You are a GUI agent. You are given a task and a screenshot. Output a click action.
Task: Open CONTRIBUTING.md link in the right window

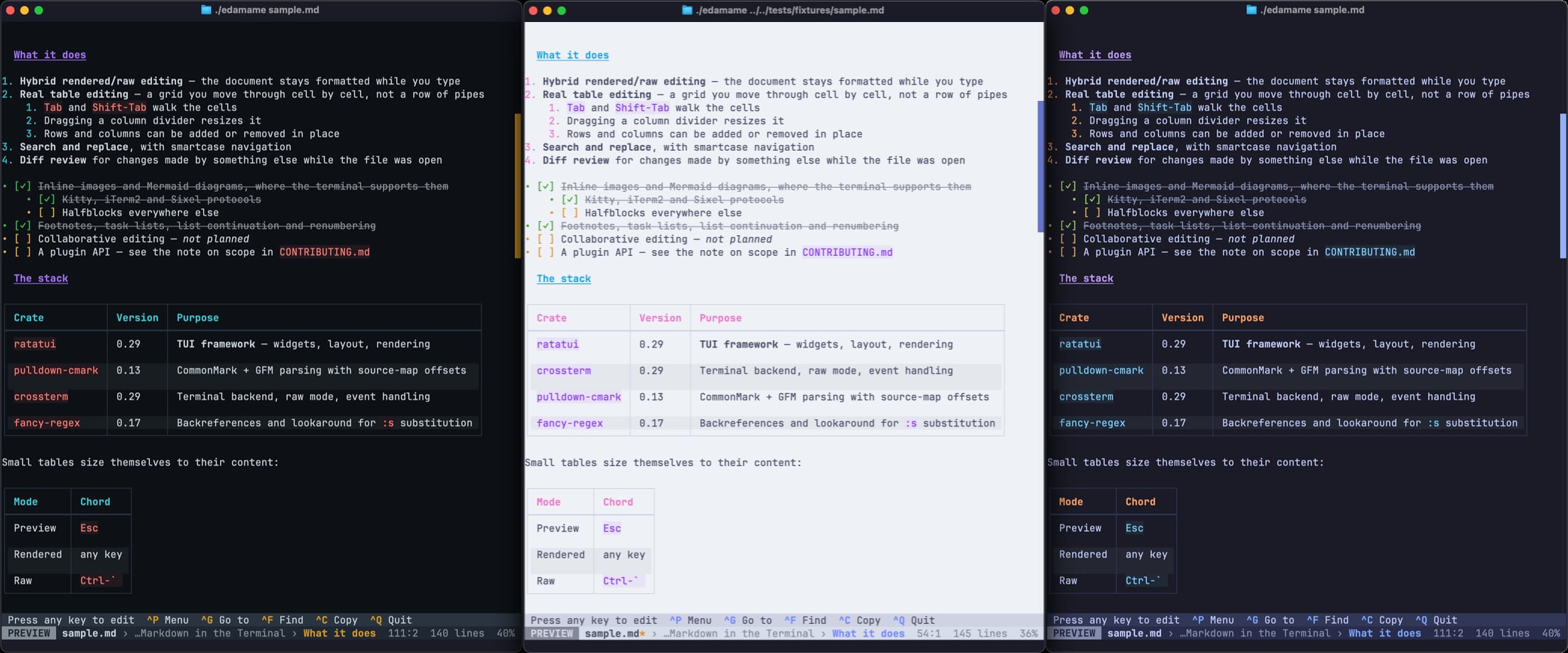pyautogui.click(x=1370, y=252)
